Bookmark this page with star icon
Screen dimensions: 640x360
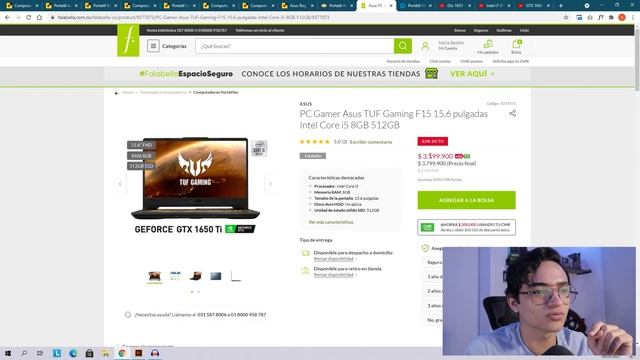(566, 18)
